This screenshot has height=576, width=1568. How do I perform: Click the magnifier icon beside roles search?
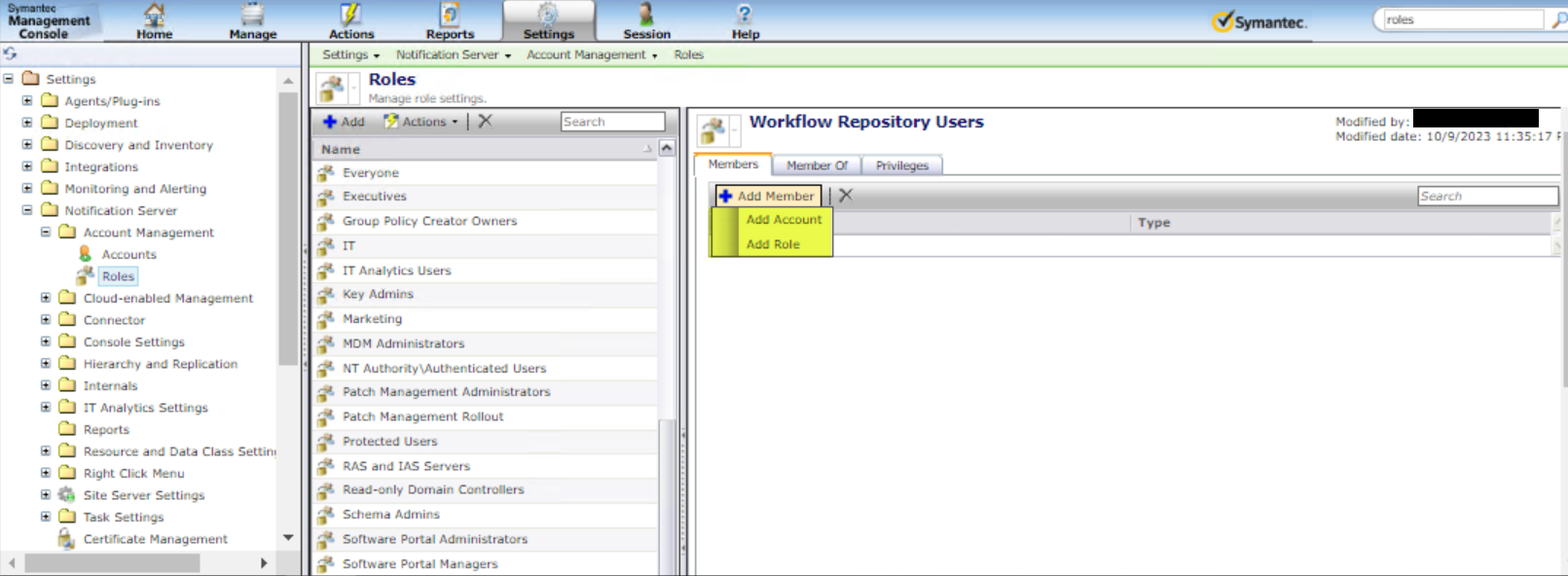coord(1558,19)
